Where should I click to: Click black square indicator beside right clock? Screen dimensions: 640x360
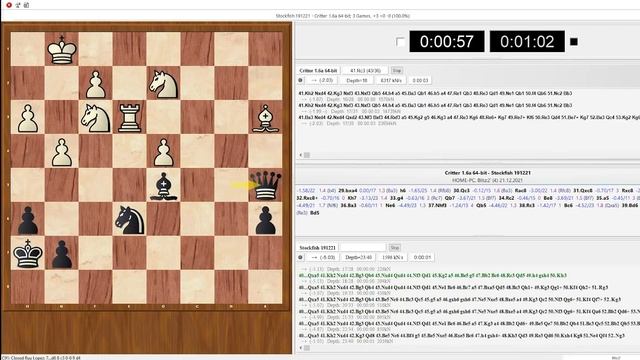click(x=573, y=42)
